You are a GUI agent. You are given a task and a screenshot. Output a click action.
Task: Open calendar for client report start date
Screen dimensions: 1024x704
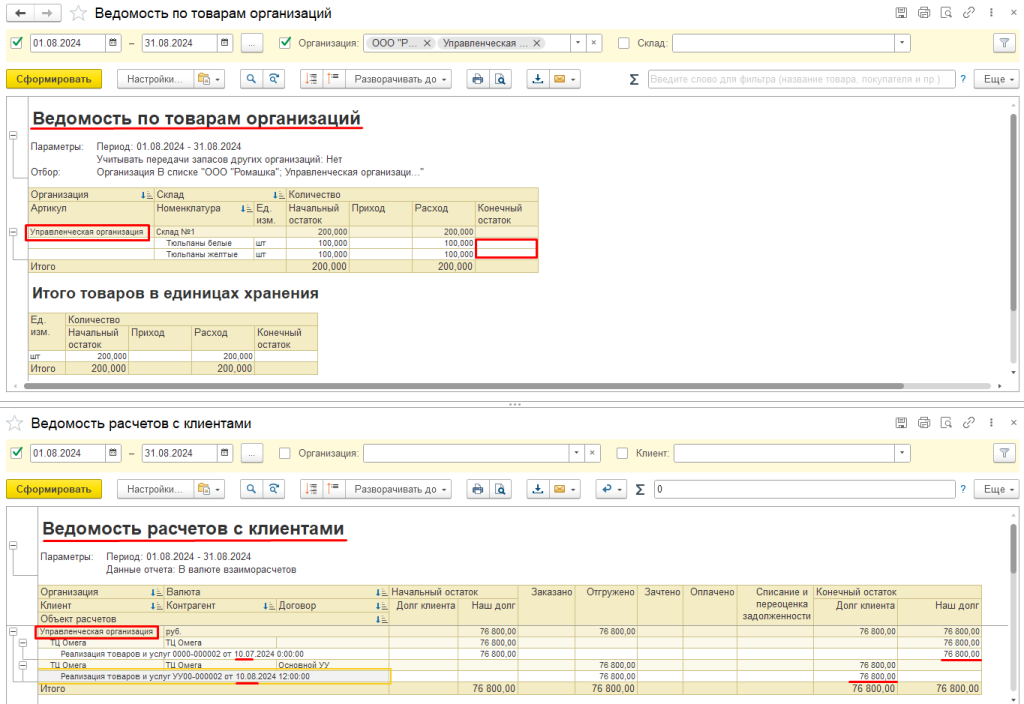click(113, 453)
